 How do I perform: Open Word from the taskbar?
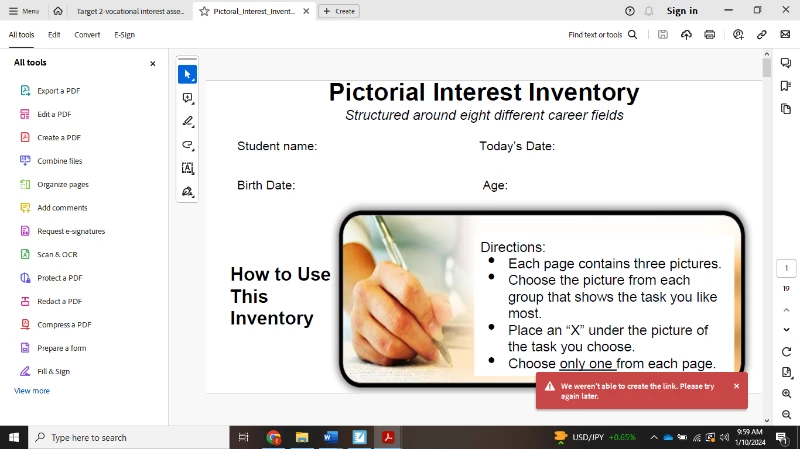coord(331,437)
